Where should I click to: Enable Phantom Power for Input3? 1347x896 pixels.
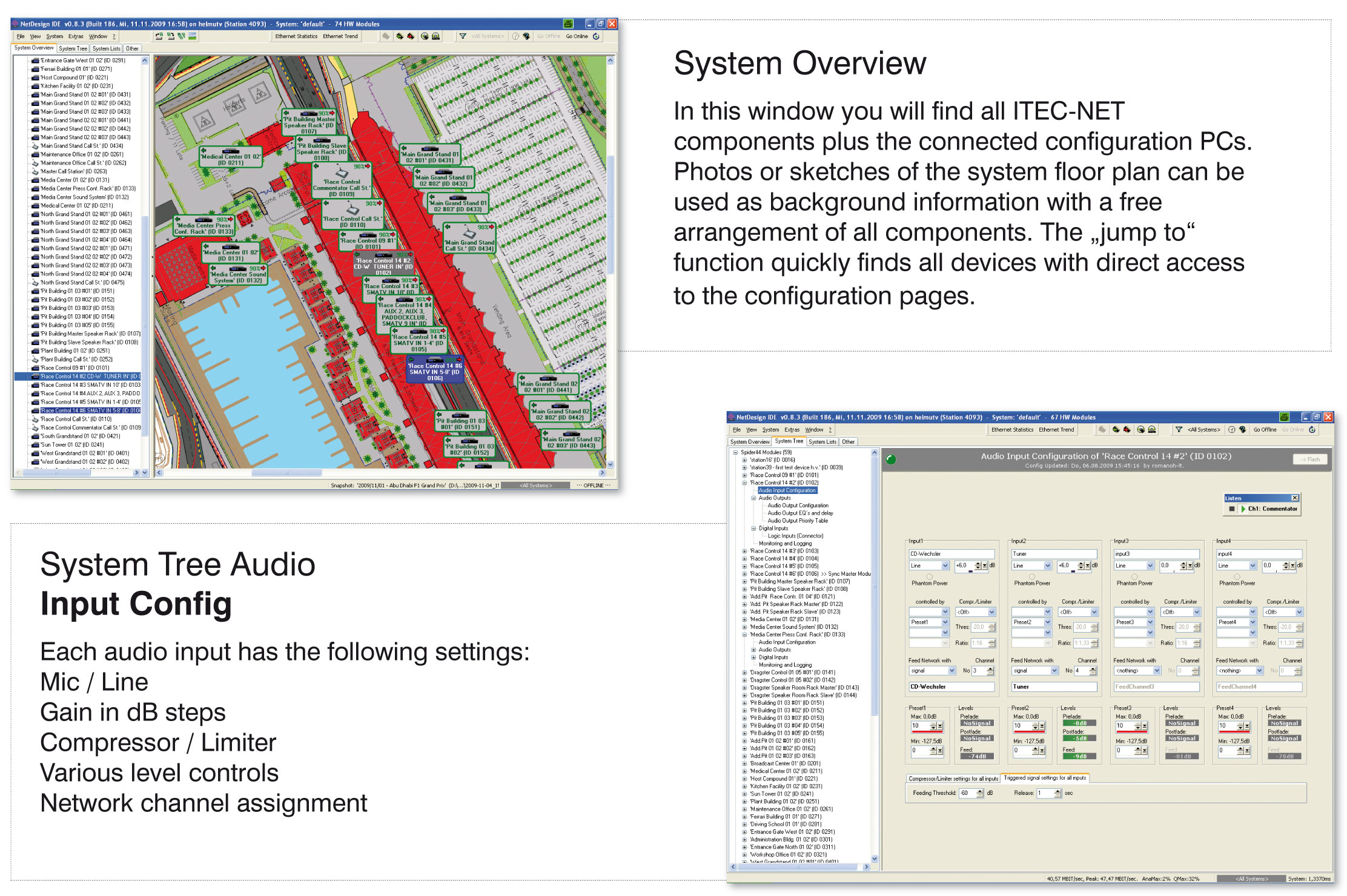1134,576
